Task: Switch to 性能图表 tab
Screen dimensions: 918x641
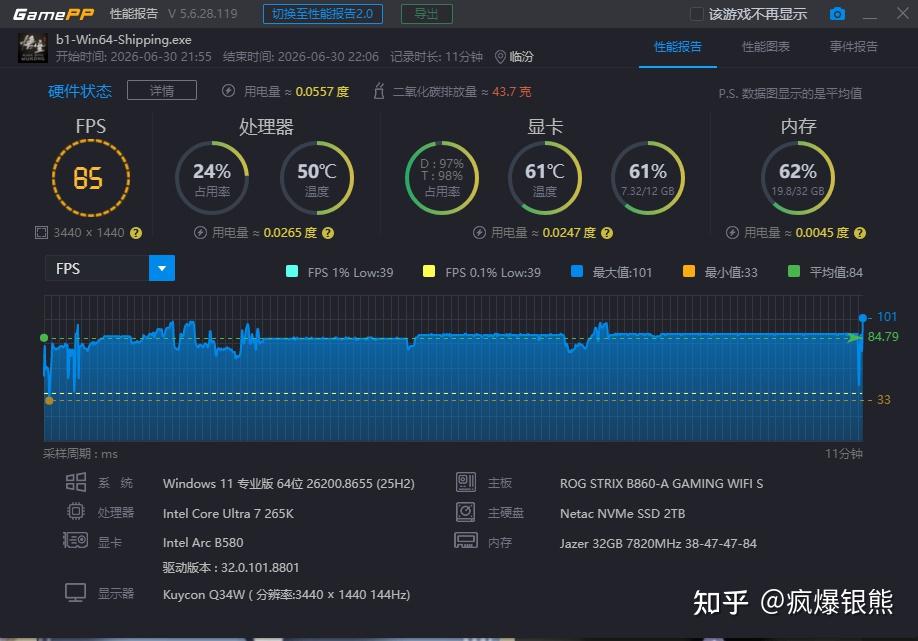Action: coord(765,47)
